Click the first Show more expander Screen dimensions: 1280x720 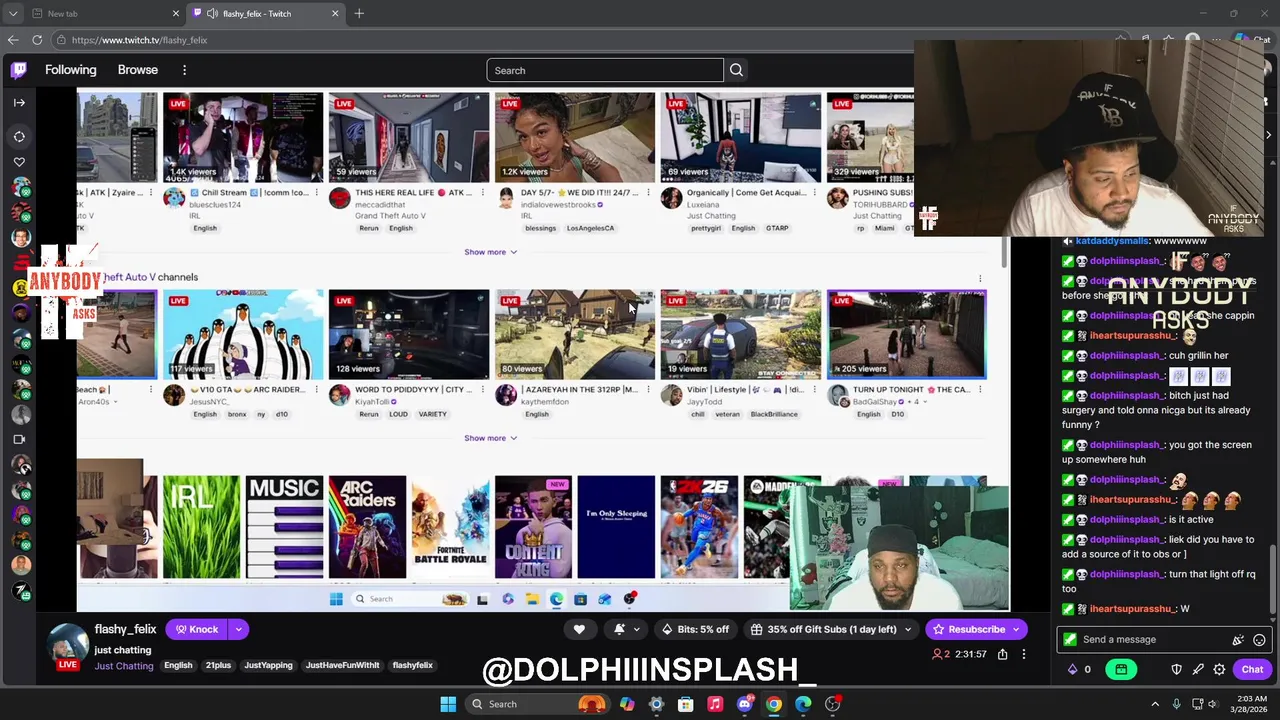(490, 252)
